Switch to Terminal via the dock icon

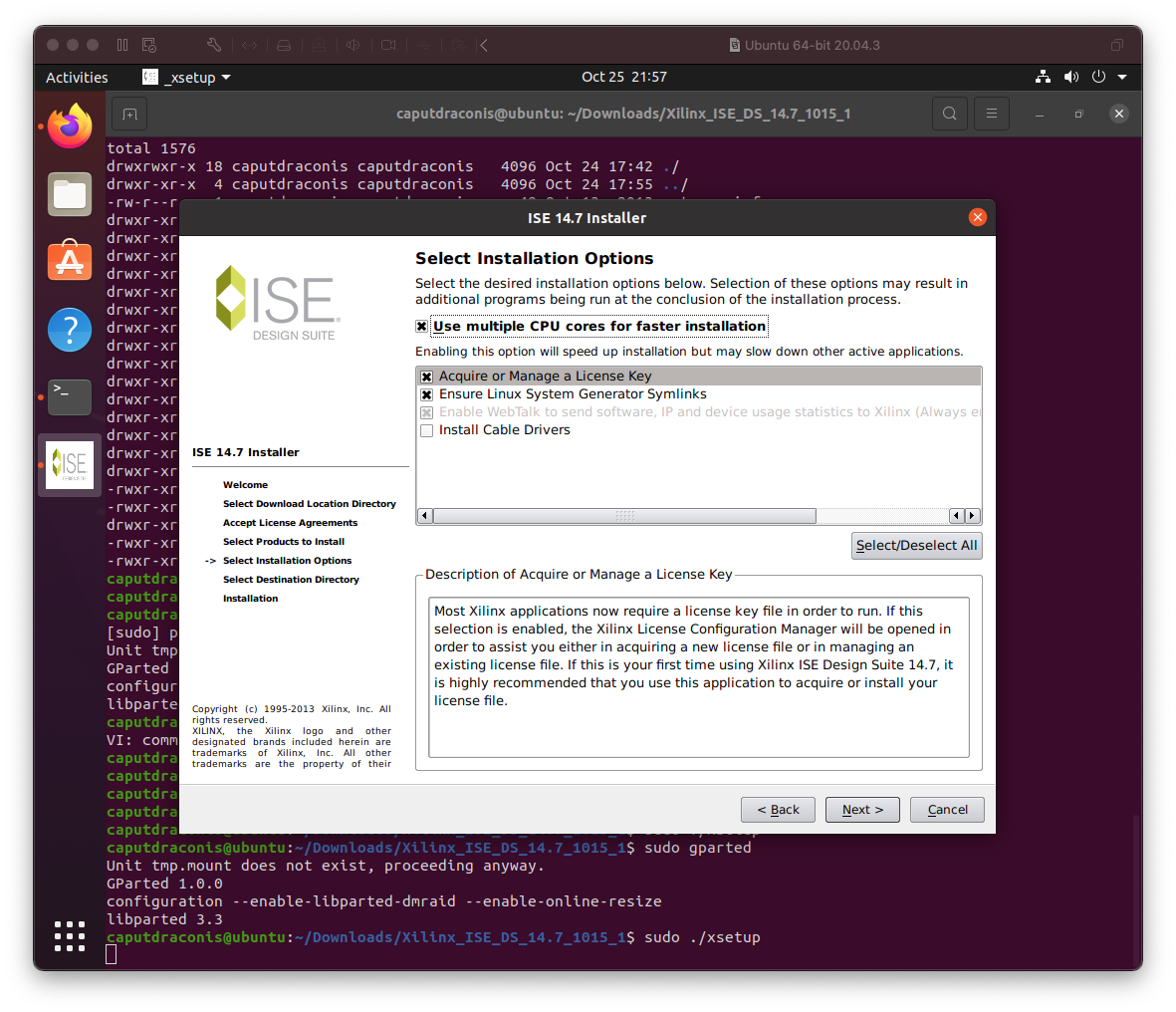click(70, 396)
